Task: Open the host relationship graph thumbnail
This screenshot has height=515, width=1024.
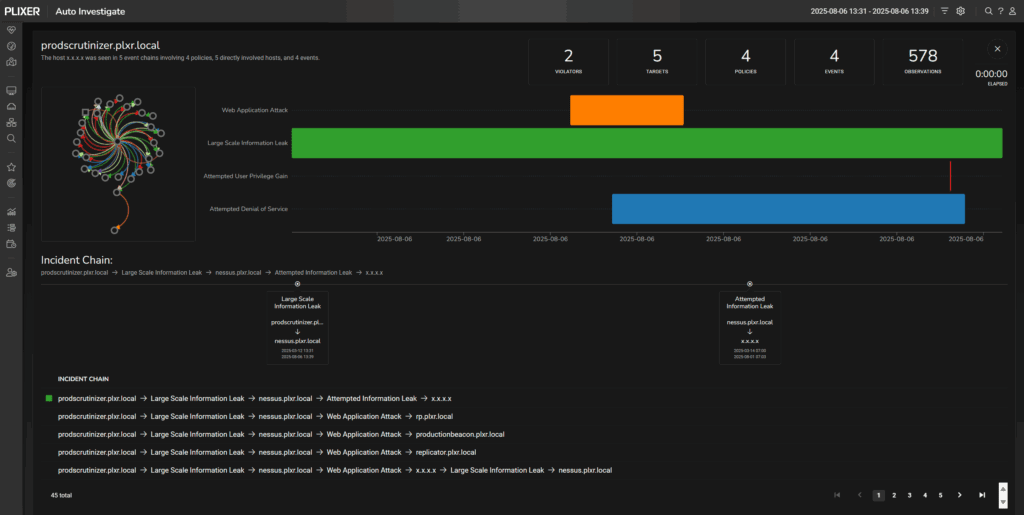Action: 118,164
